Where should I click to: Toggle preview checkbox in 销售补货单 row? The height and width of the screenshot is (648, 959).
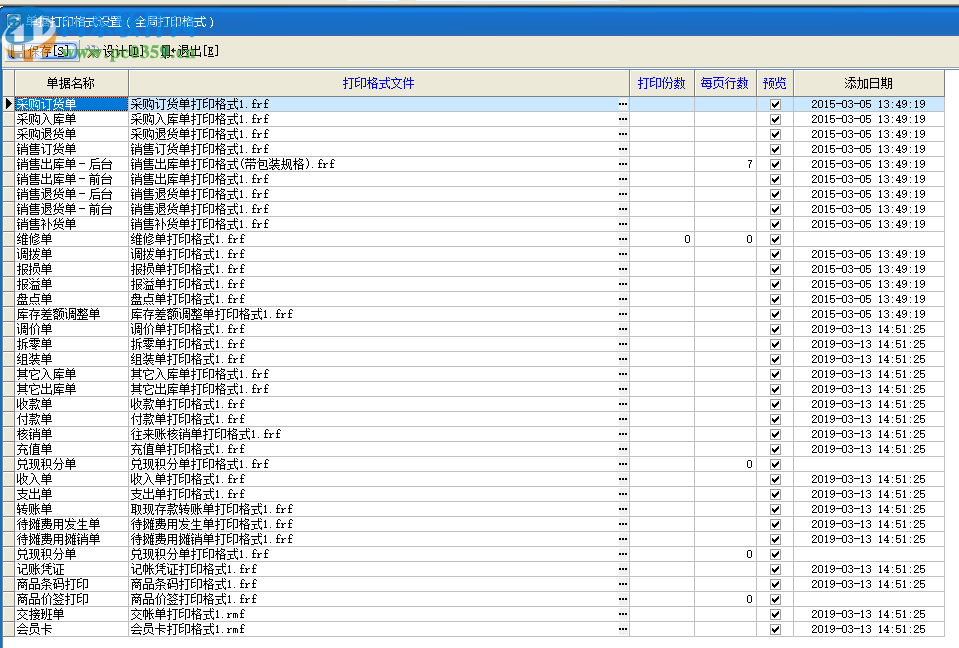(775, 224)
